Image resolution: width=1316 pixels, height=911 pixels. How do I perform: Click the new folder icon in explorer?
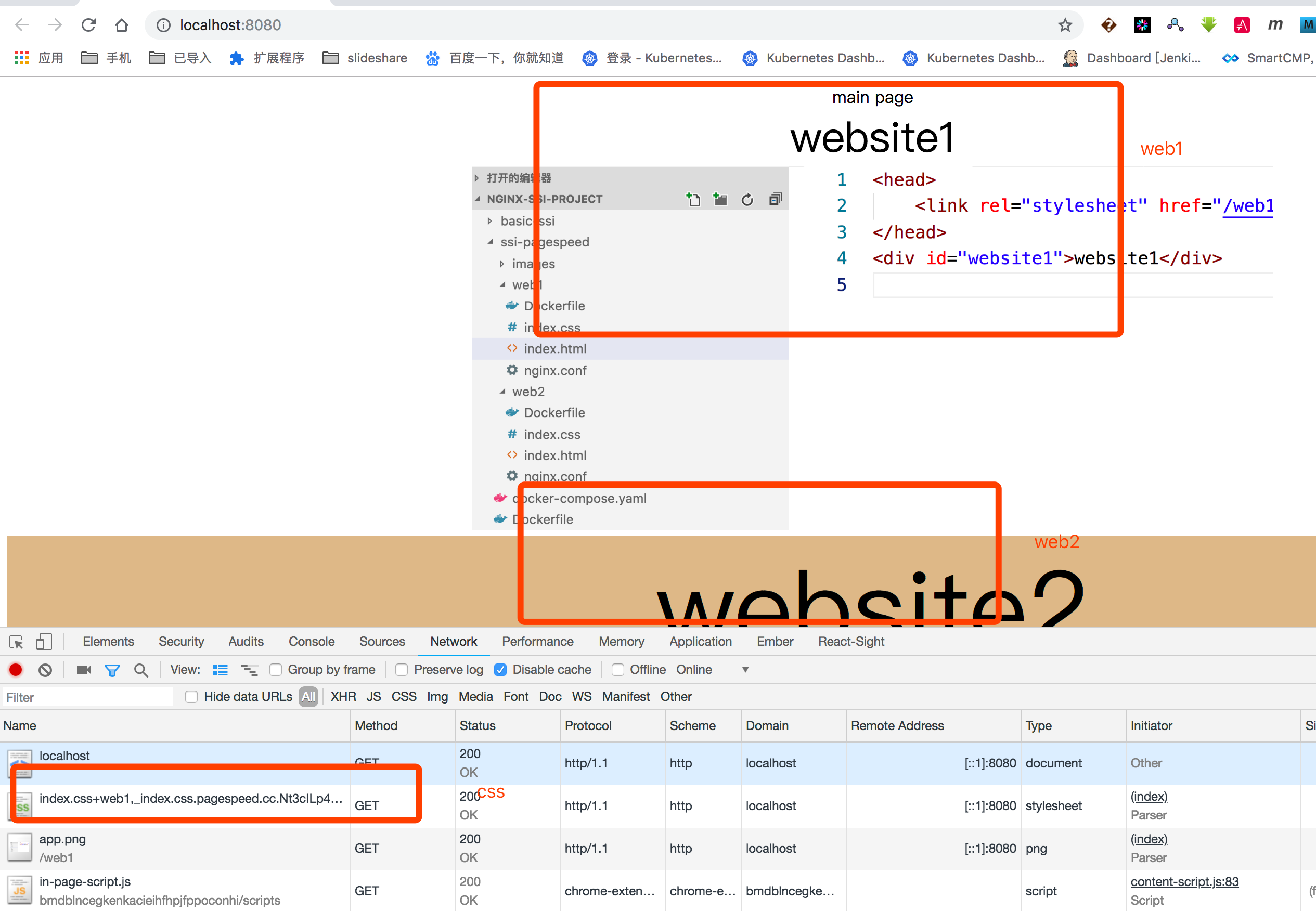[x=720, y=199]
